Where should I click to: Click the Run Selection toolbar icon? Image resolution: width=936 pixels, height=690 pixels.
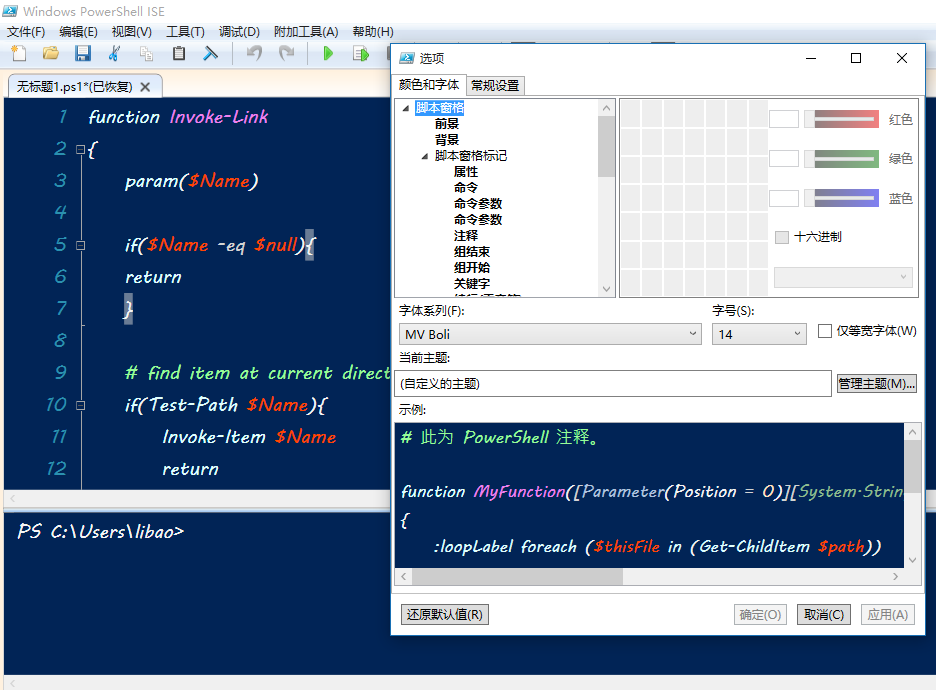pos(361,54)
